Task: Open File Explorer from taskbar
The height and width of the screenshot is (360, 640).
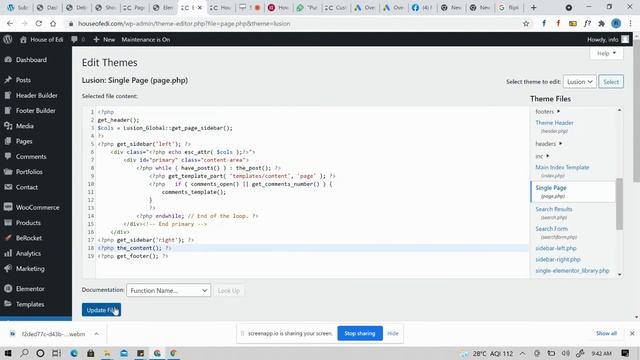Action: (x=107, y=353)
